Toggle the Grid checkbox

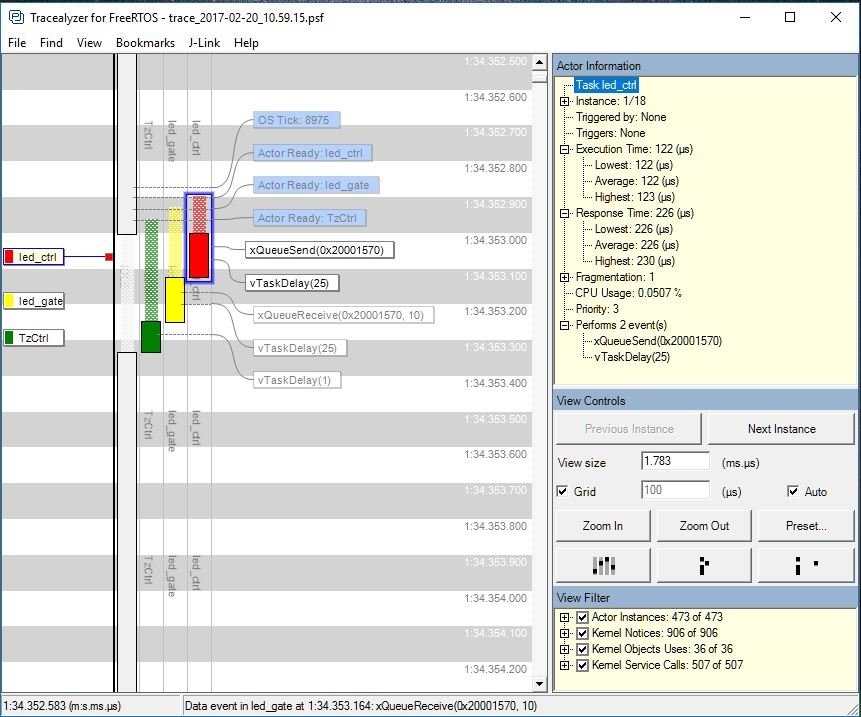click(562, 491)
